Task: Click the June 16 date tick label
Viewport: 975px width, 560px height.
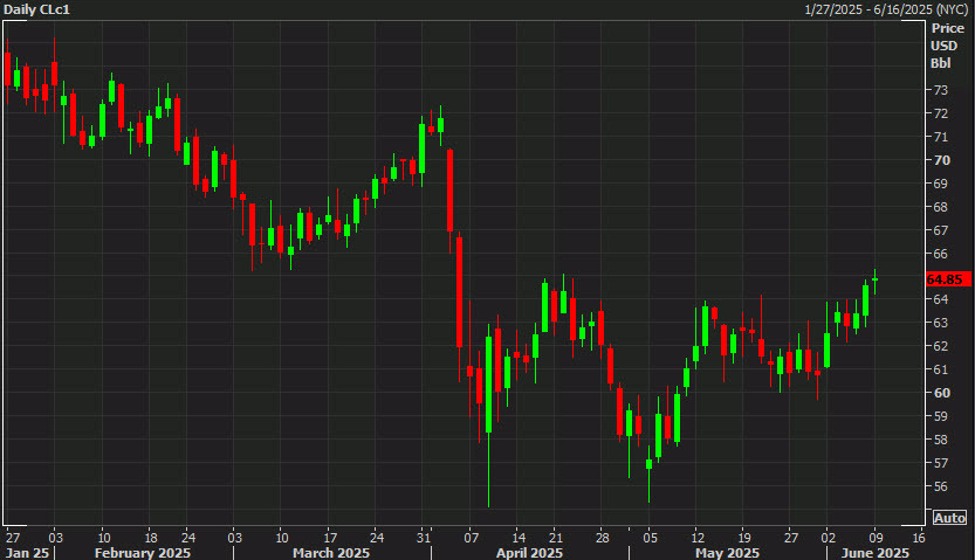Action: 918,535
